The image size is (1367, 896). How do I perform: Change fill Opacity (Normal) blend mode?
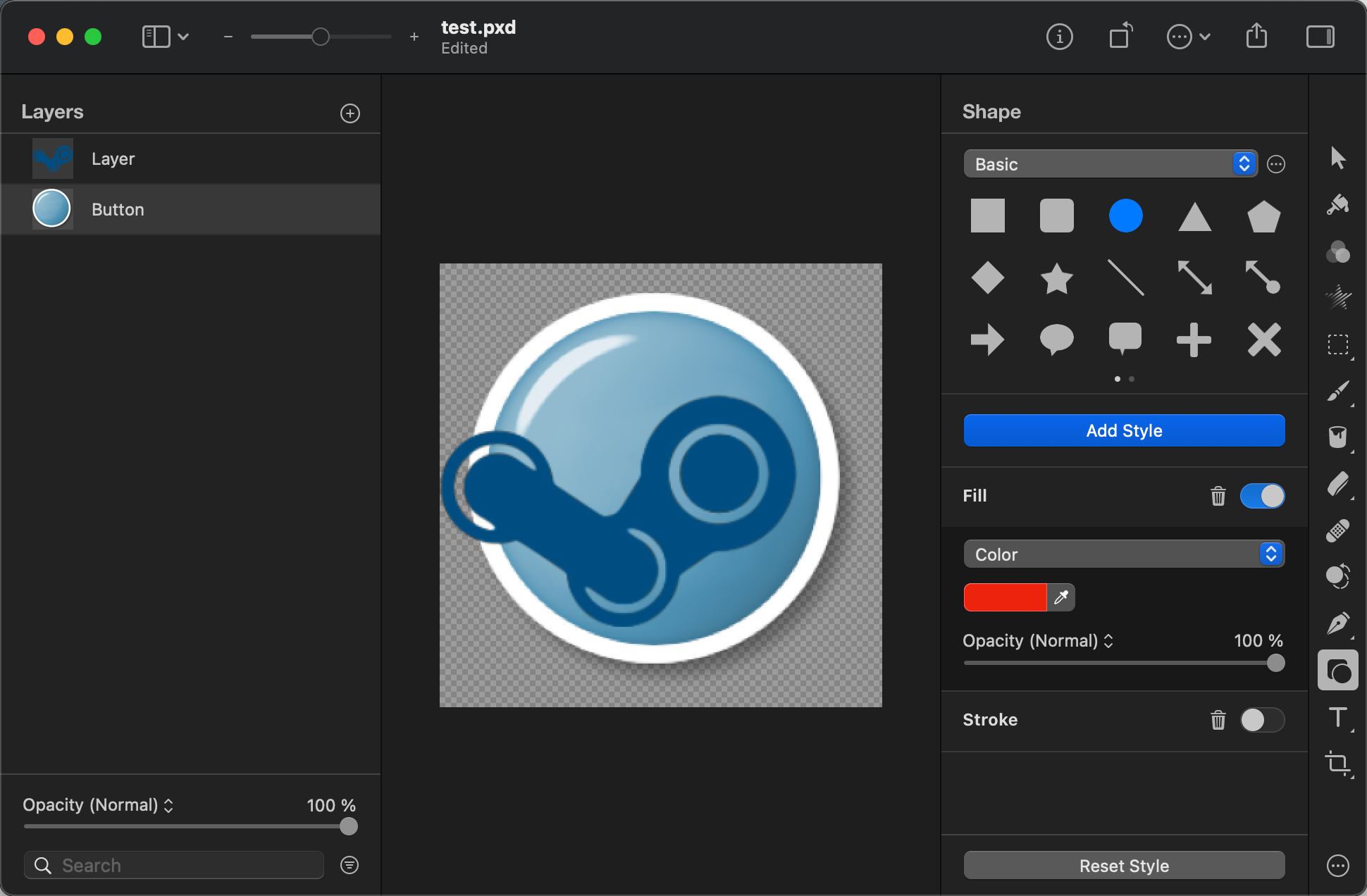[1037, 641]
